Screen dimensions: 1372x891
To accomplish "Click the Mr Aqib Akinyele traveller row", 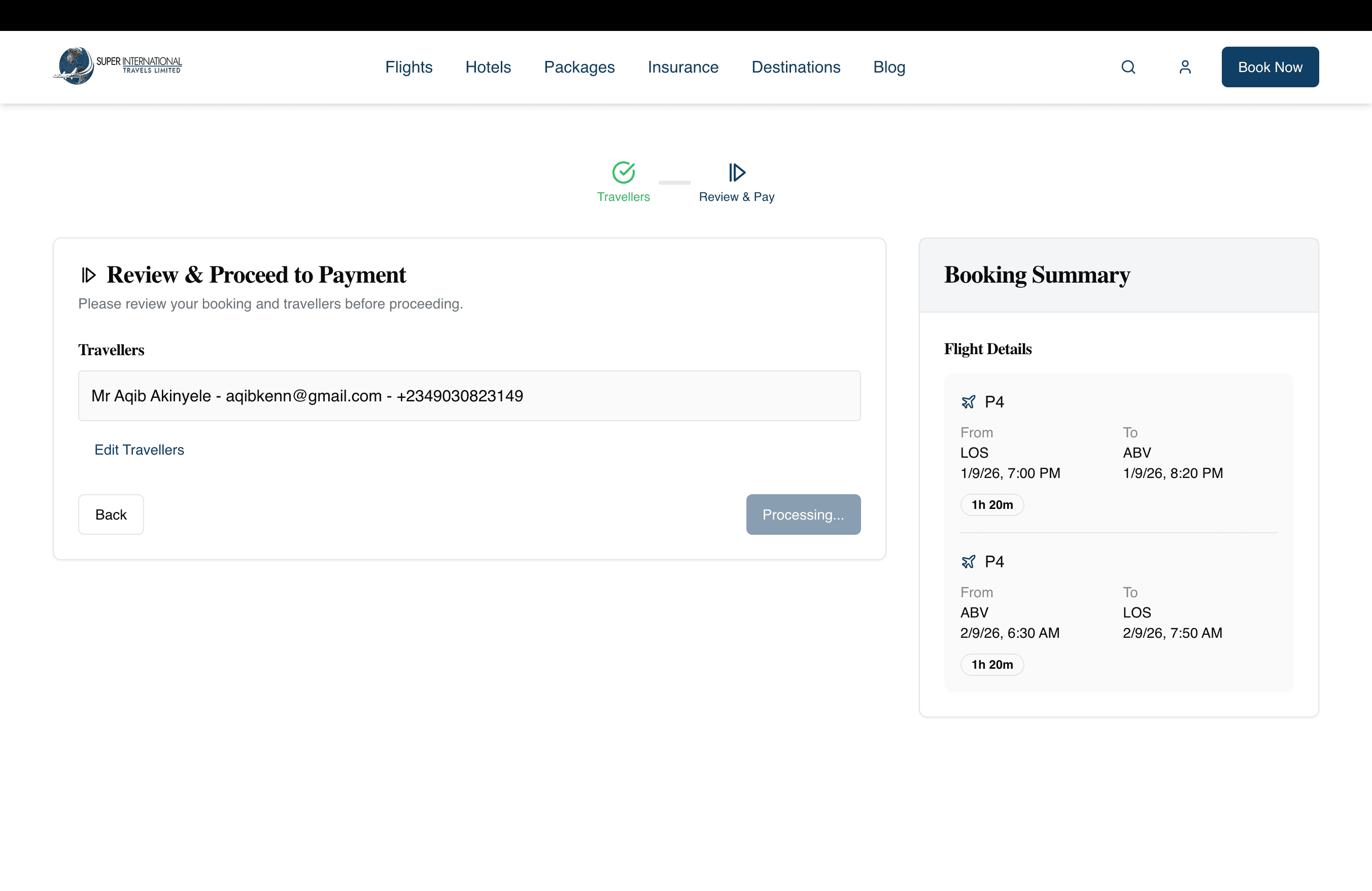I will click(x=469, y=396).
